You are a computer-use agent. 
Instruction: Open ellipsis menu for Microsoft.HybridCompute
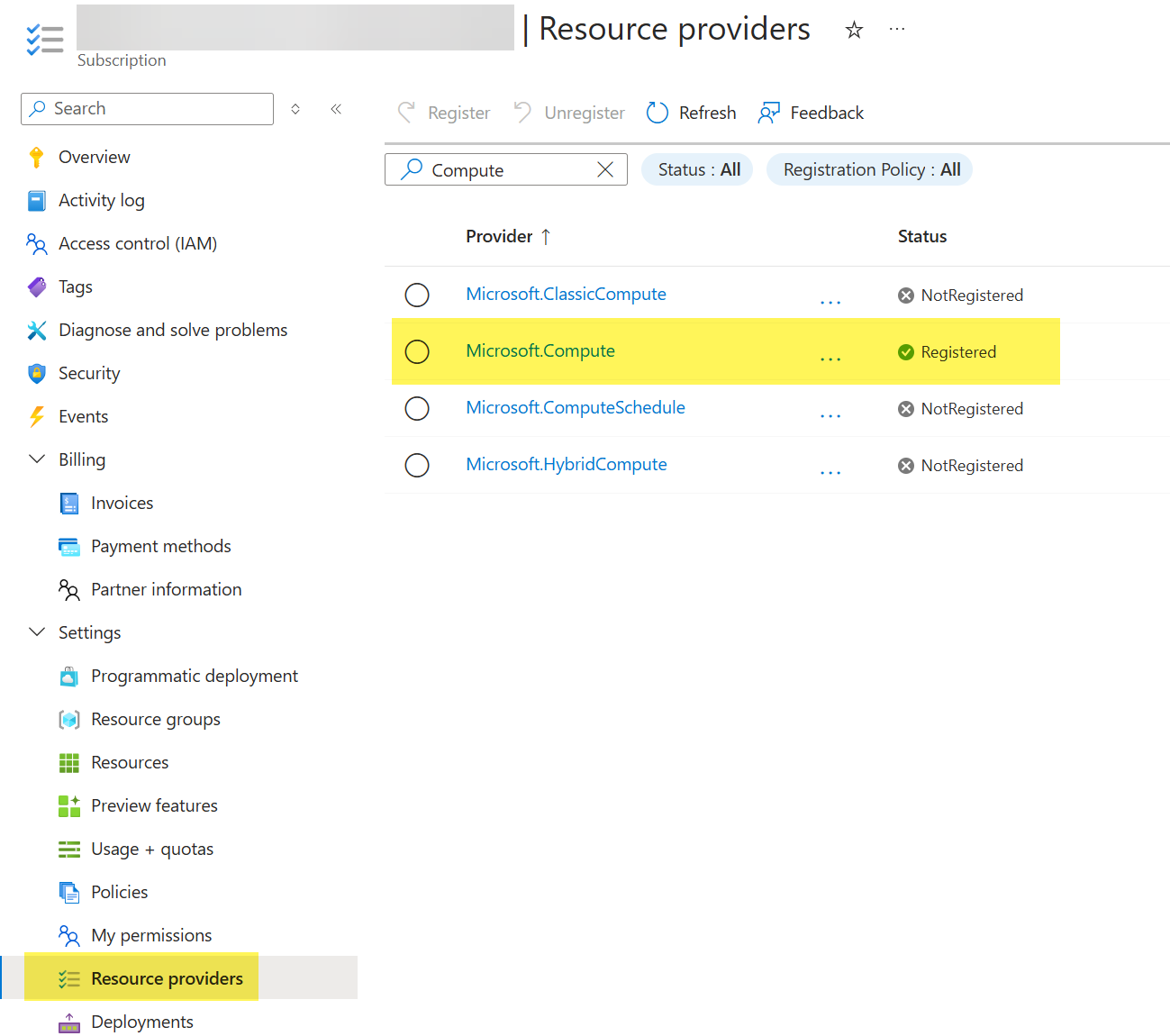click(x=830, y=472)
